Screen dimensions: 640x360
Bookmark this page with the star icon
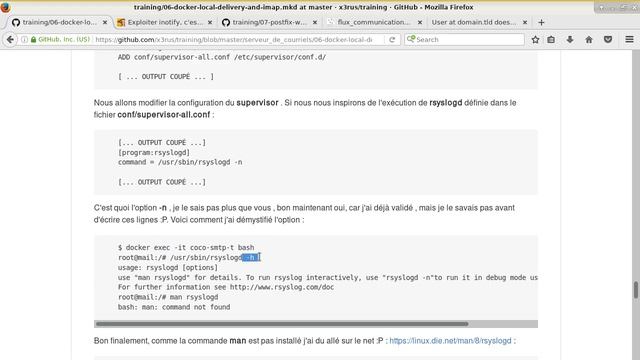click(536, 40)
